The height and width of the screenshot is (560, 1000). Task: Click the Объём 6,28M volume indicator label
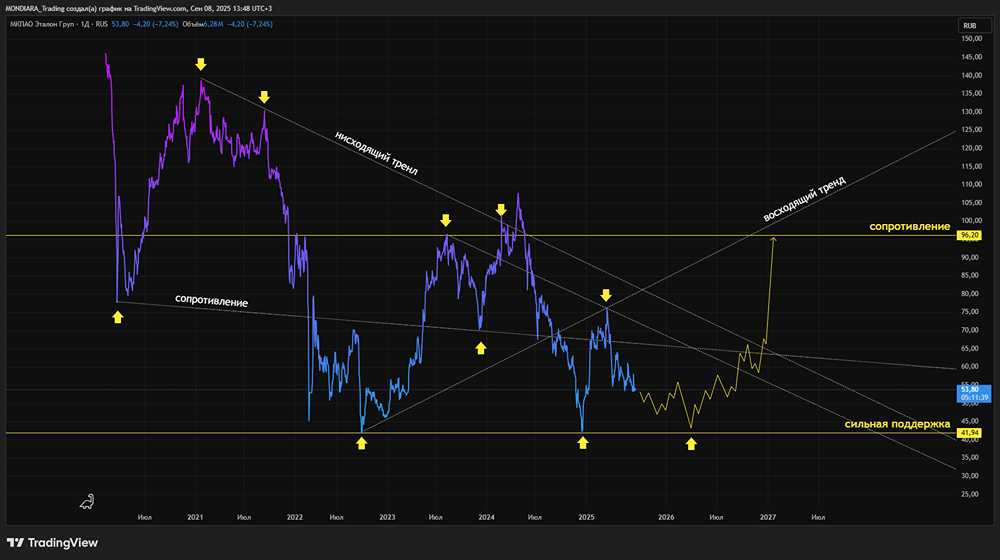pyautogui.click(x=202, y=24)
